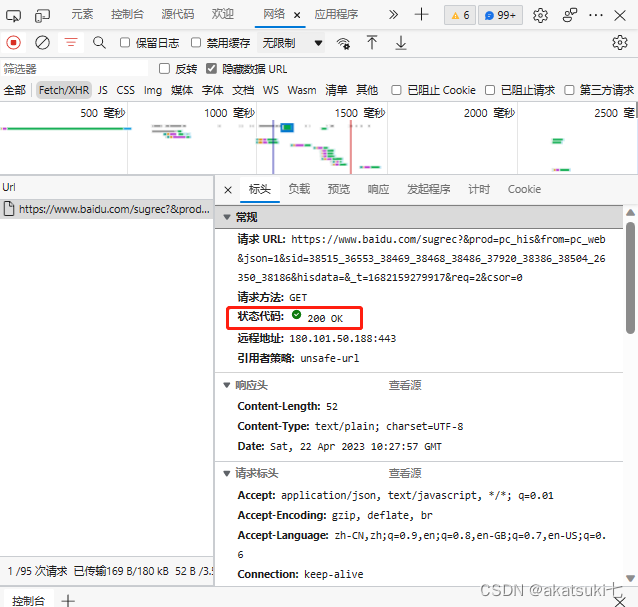Check the 第三方请求 checkbox

[569, 90]
